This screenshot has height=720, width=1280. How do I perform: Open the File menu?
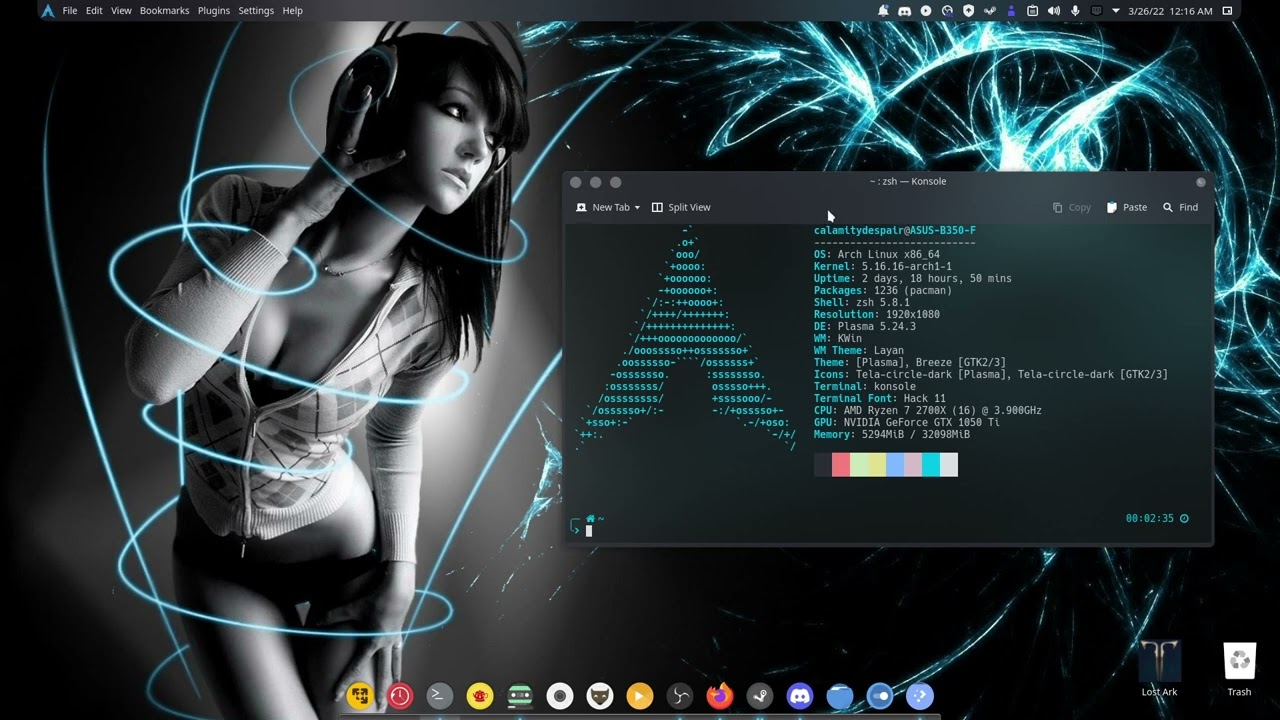click(x=70, y=11)
